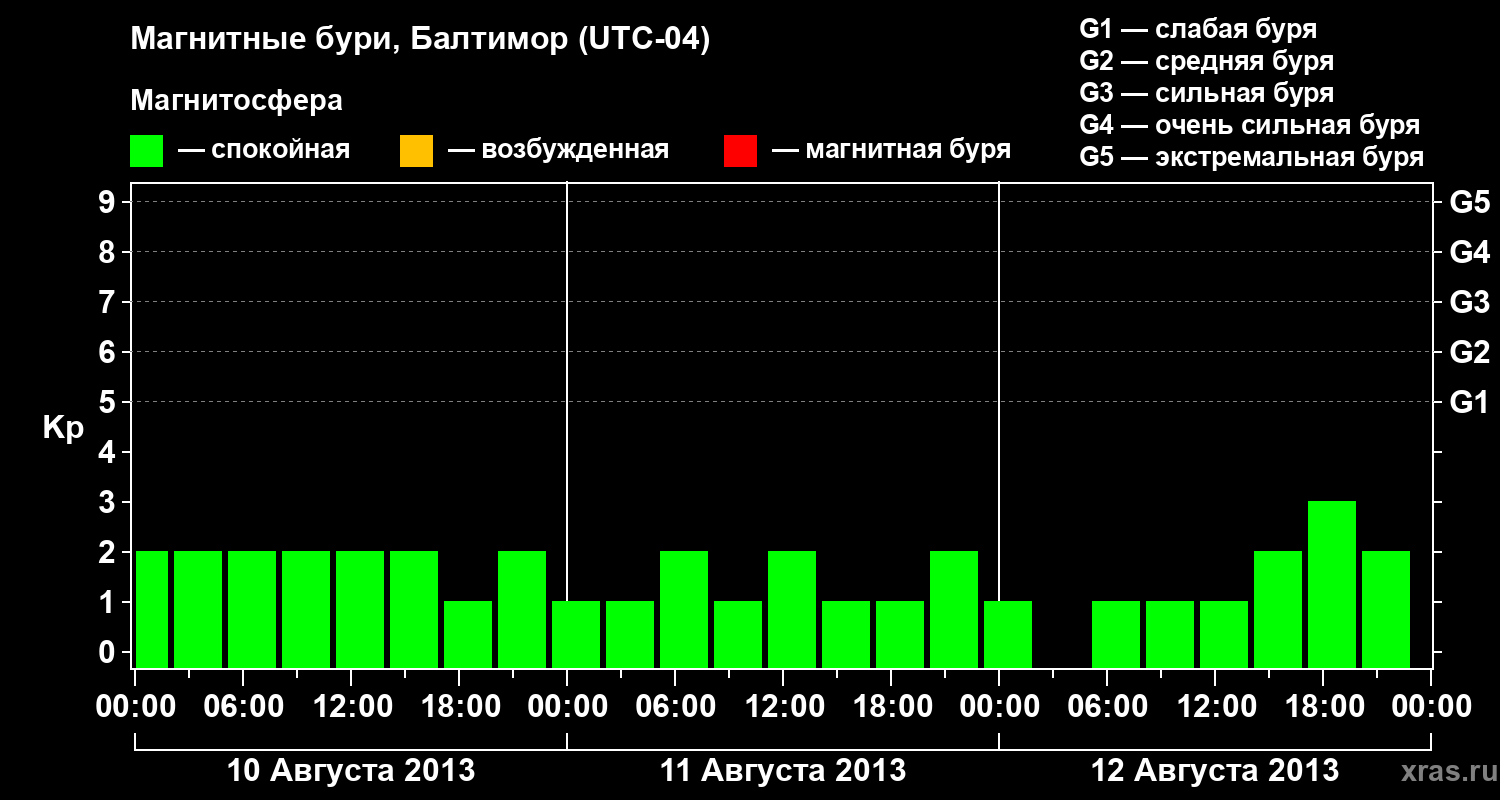1500x800 pixels.
Task: Click the 12:00 tick label of 12 Августа
Action: click(1215, 706)
